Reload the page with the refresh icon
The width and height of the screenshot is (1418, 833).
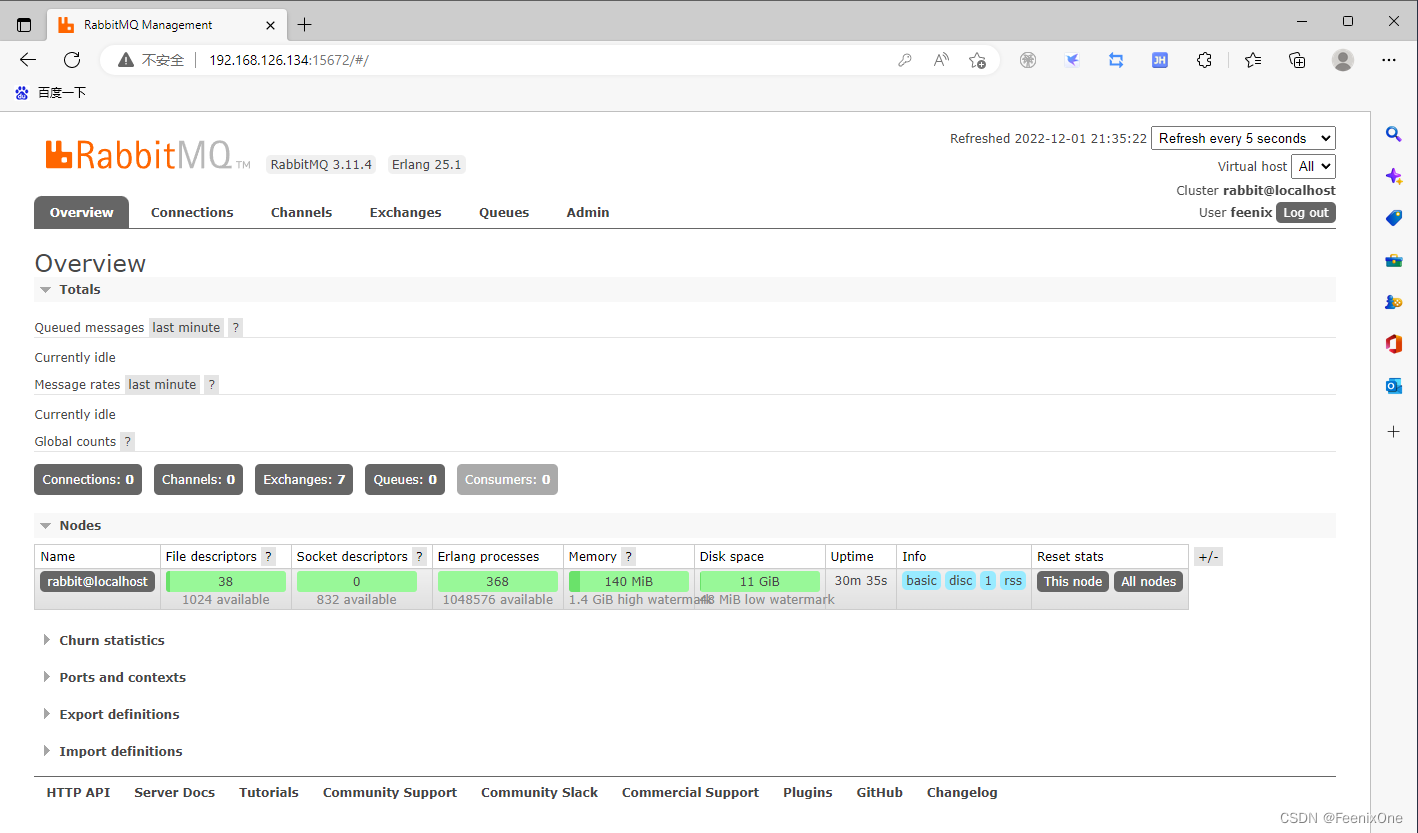(72, 60)
